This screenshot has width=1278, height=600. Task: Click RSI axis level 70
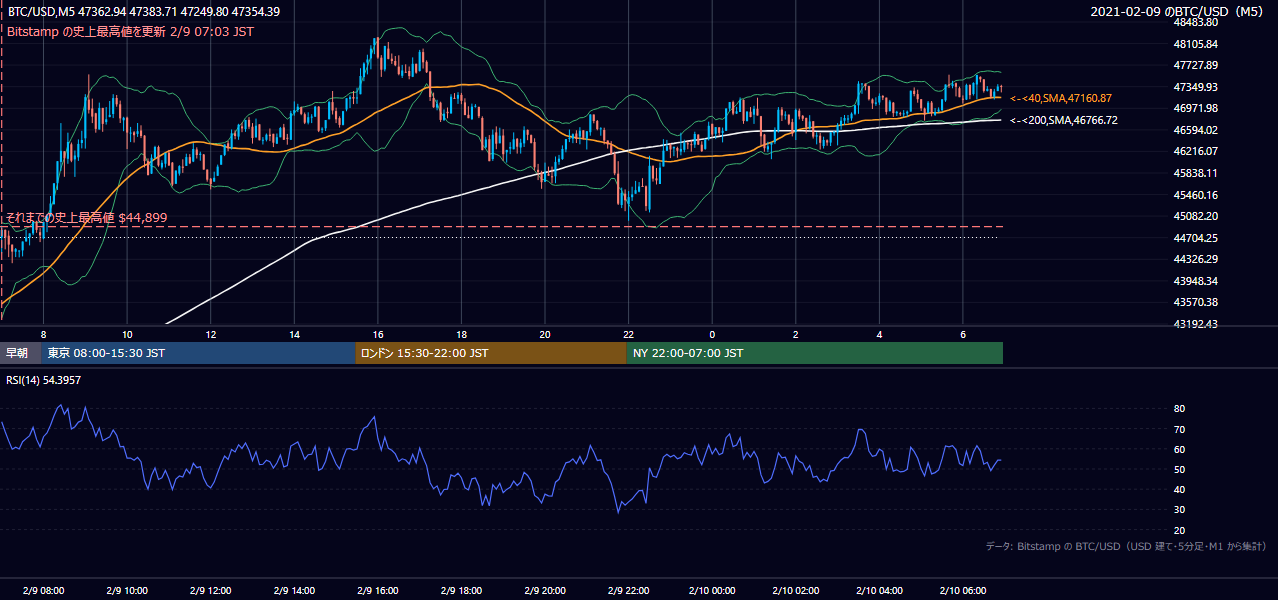click(1179, 429)
